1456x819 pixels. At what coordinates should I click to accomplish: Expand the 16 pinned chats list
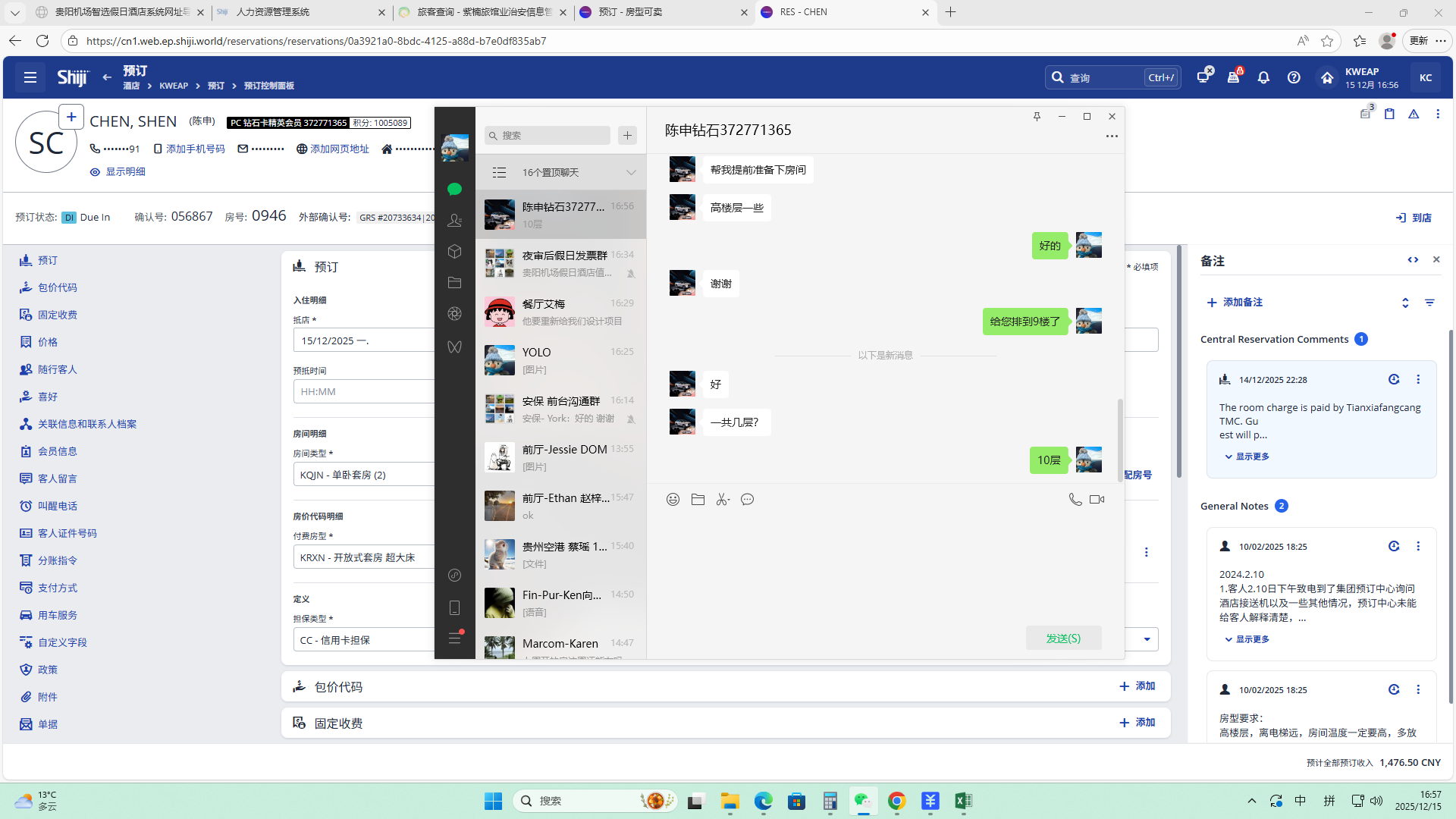coord(630,172)
